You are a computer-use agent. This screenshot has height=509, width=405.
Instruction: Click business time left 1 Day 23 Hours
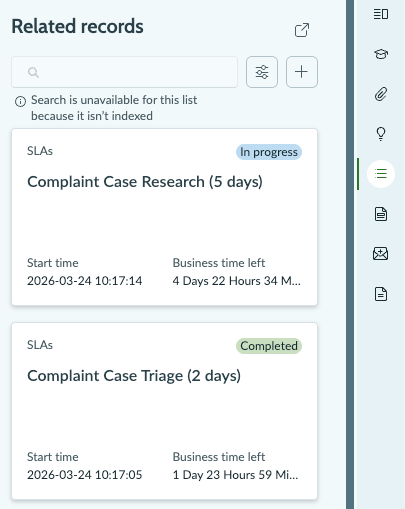coord(235,475)
